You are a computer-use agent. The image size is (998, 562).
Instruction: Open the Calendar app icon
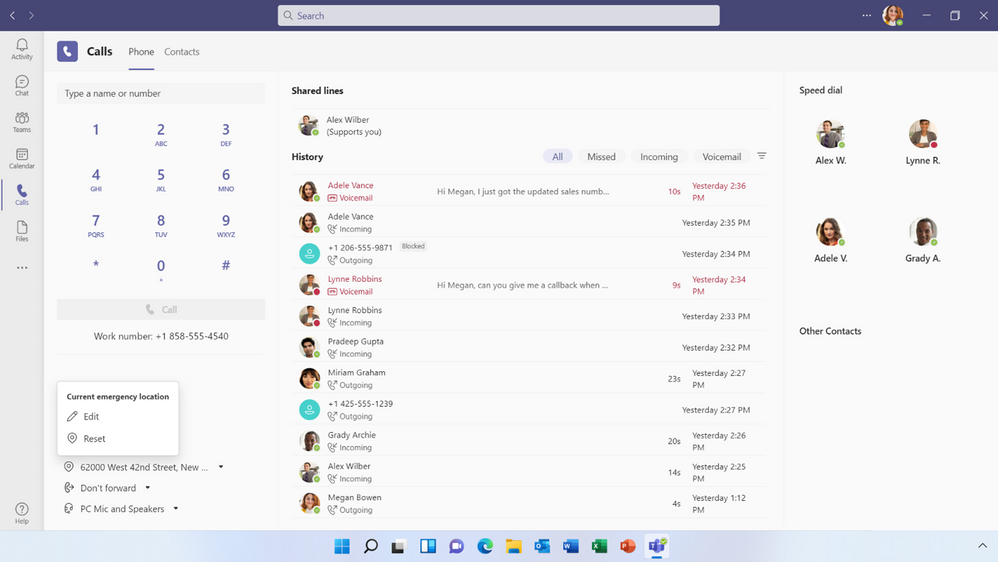[22, 158]
